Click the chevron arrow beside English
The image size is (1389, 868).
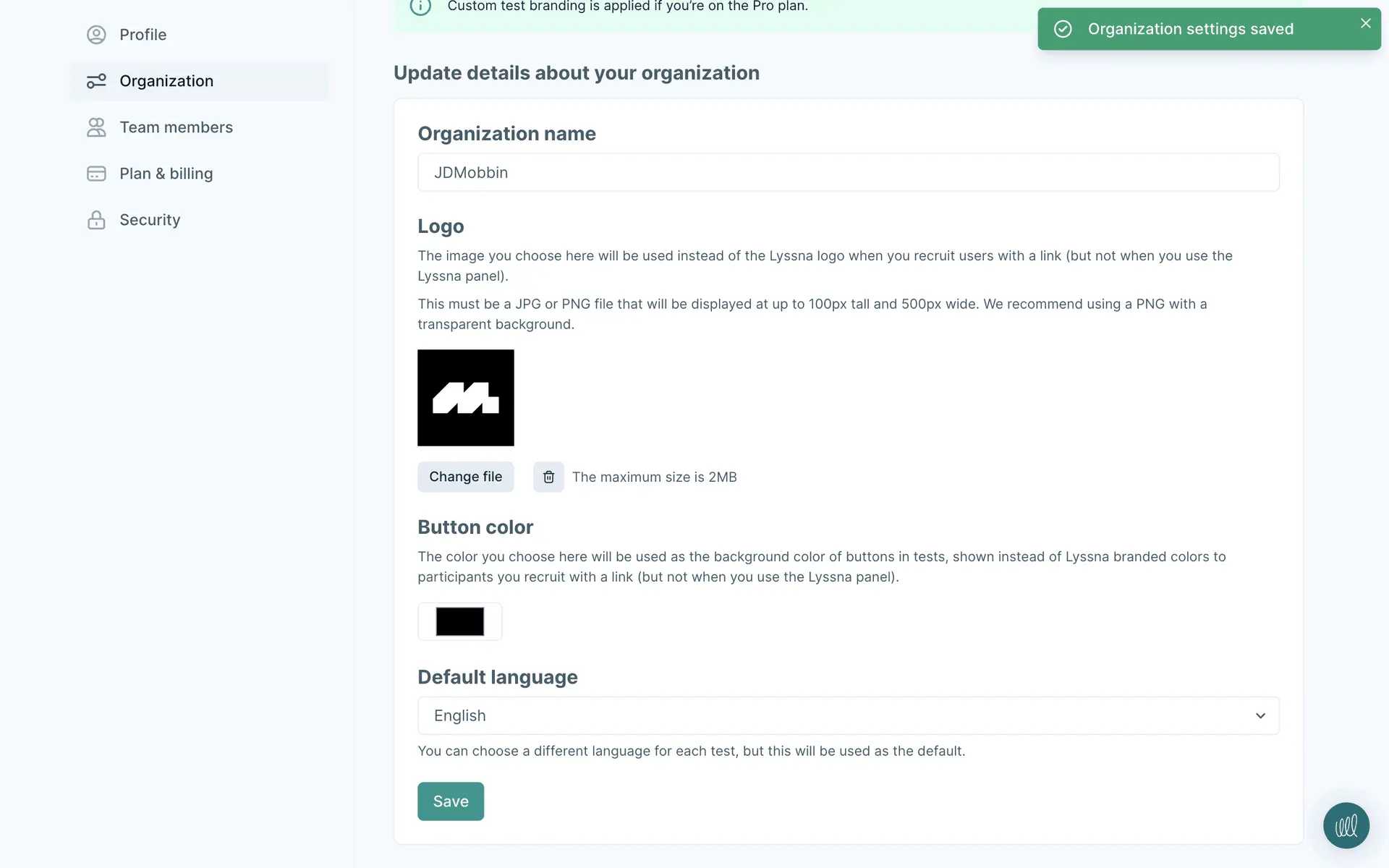1260,715
